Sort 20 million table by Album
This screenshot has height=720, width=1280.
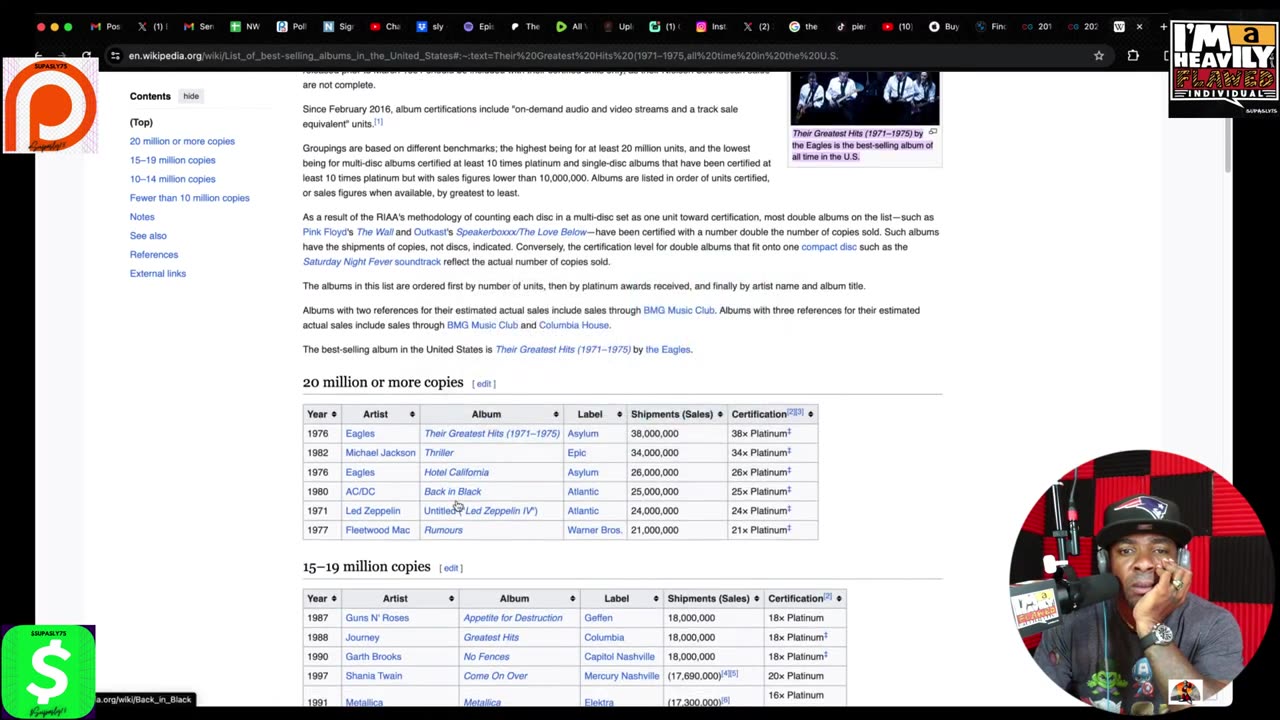tap(492, 414)
